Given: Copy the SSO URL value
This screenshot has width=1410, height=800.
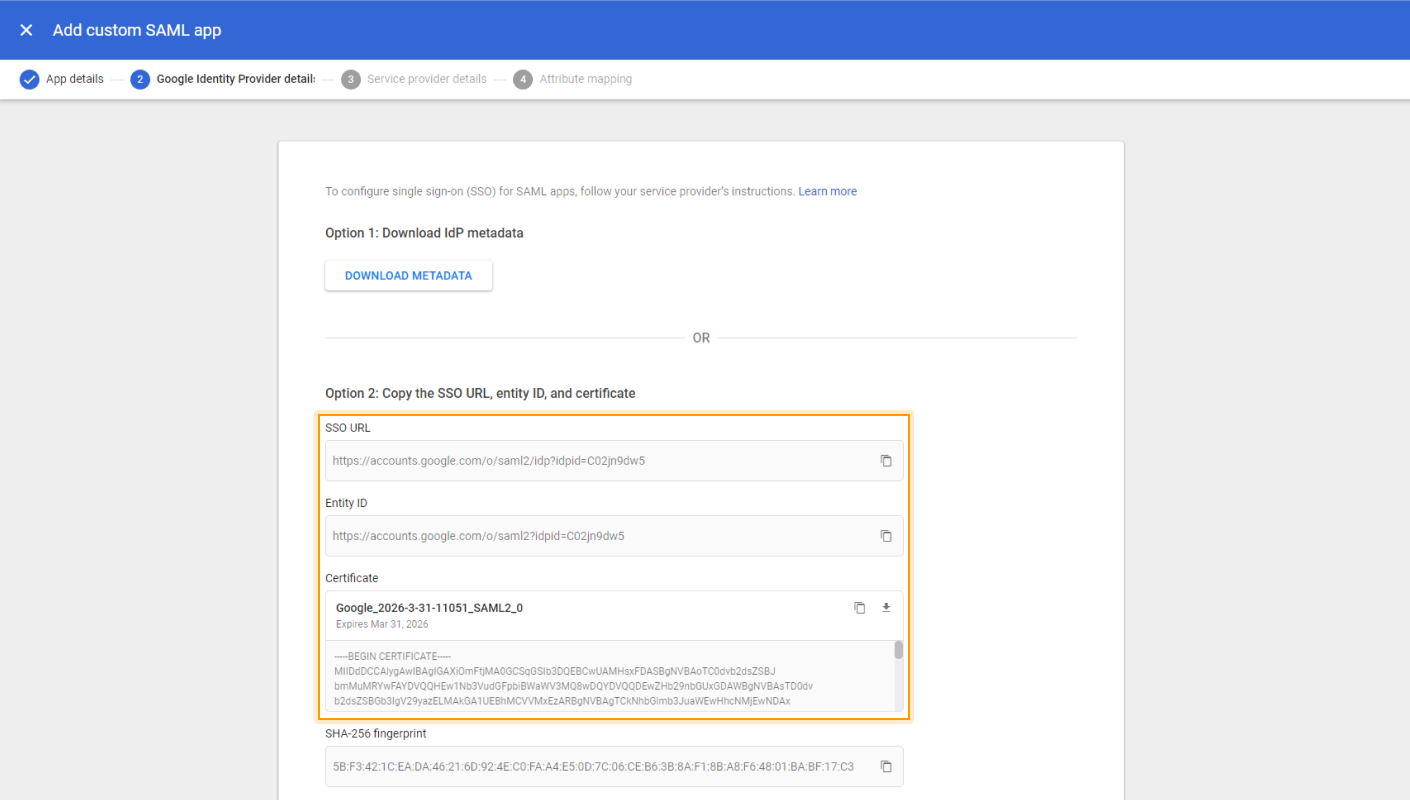Looking at the screenshot, I should click(x=886, y=461).
